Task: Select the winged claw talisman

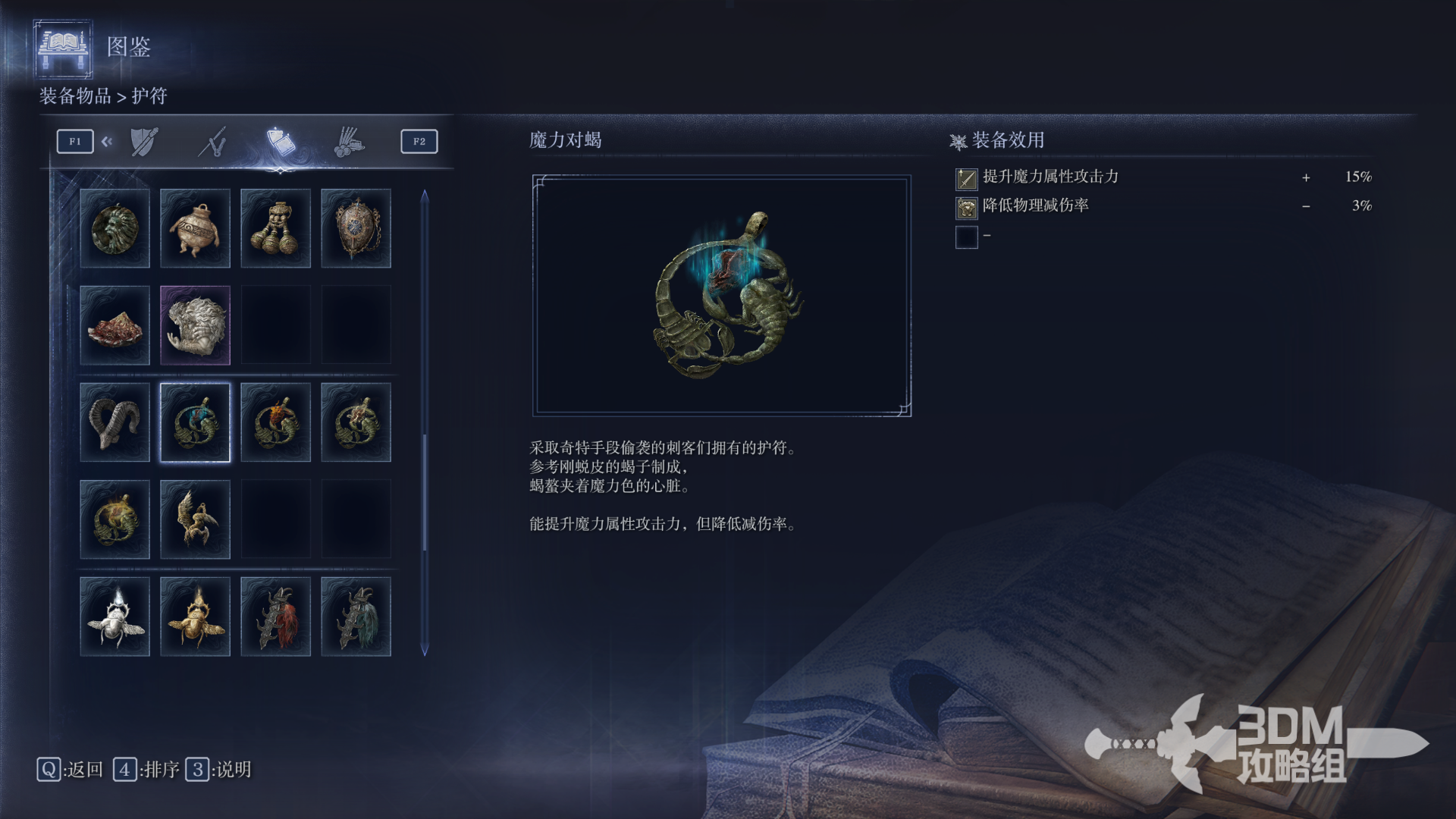Action: [x=195, y=519]
